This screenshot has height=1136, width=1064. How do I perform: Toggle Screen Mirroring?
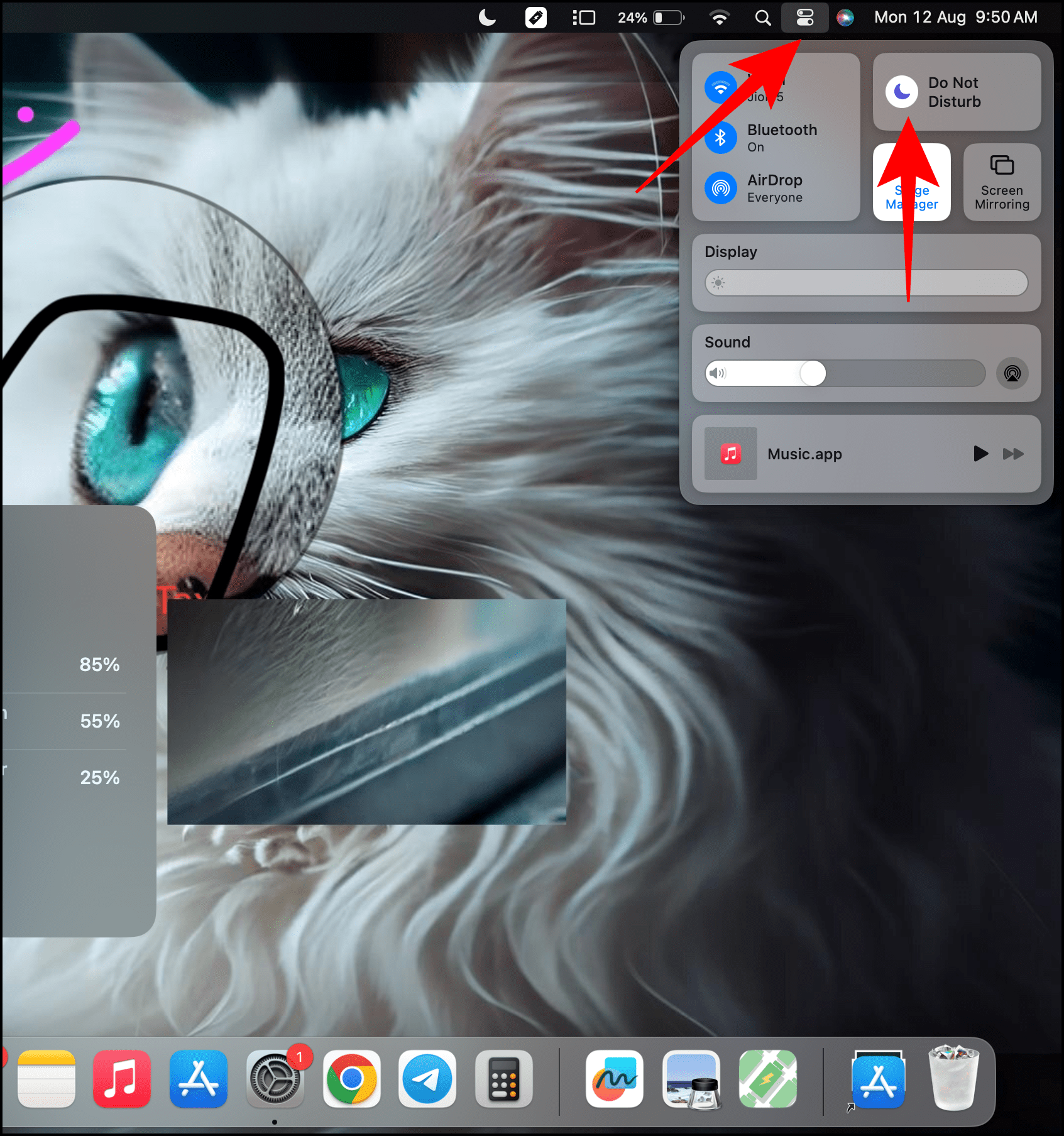point(1002,182)
